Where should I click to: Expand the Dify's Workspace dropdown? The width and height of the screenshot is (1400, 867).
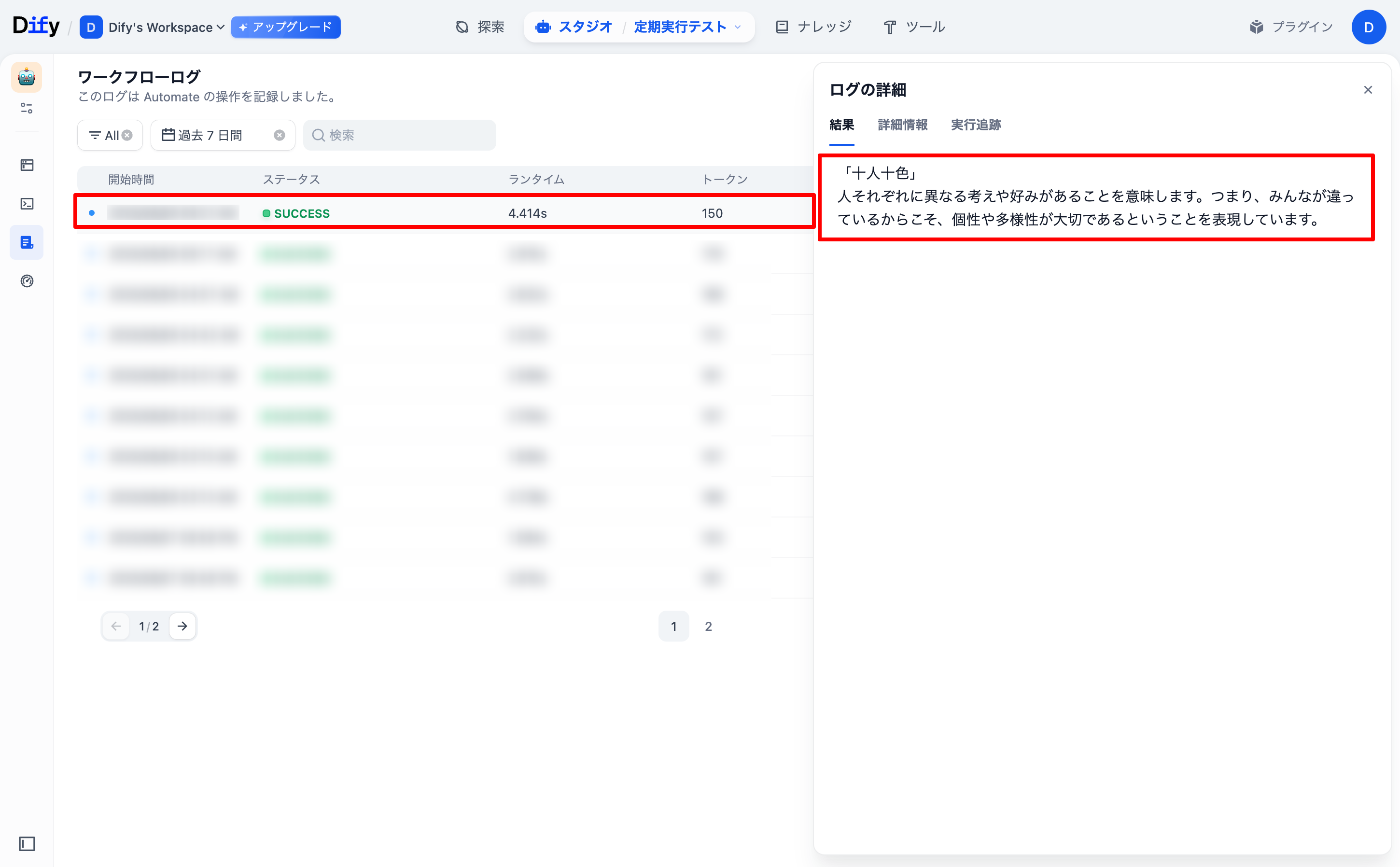click(166, 27)
